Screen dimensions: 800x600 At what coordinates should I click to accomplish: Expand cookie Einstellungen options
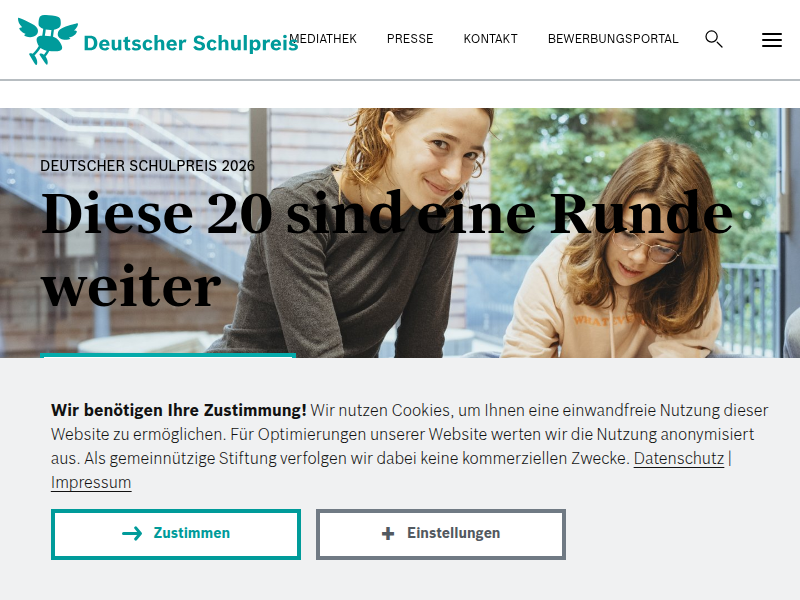[441, 534]
